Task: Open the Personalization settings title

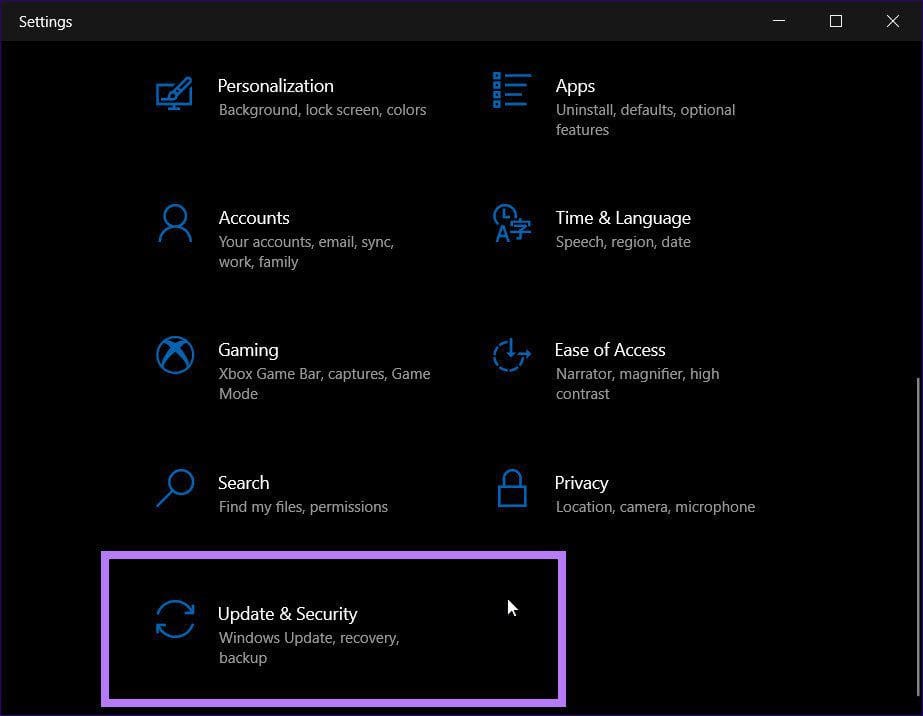Action: click(275, 86)
